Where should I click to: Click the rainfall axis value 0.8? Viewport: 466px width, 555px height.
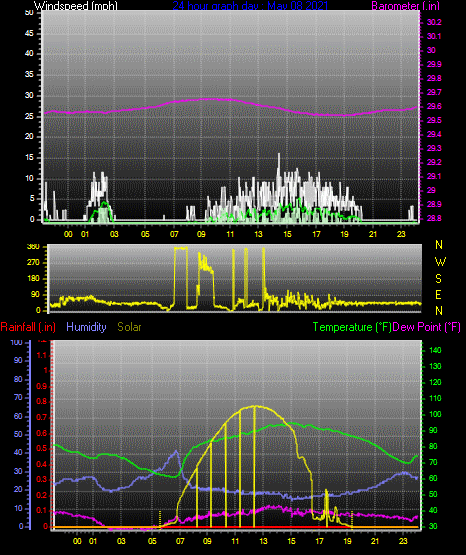pyautogui.click(x=42, y=402)
